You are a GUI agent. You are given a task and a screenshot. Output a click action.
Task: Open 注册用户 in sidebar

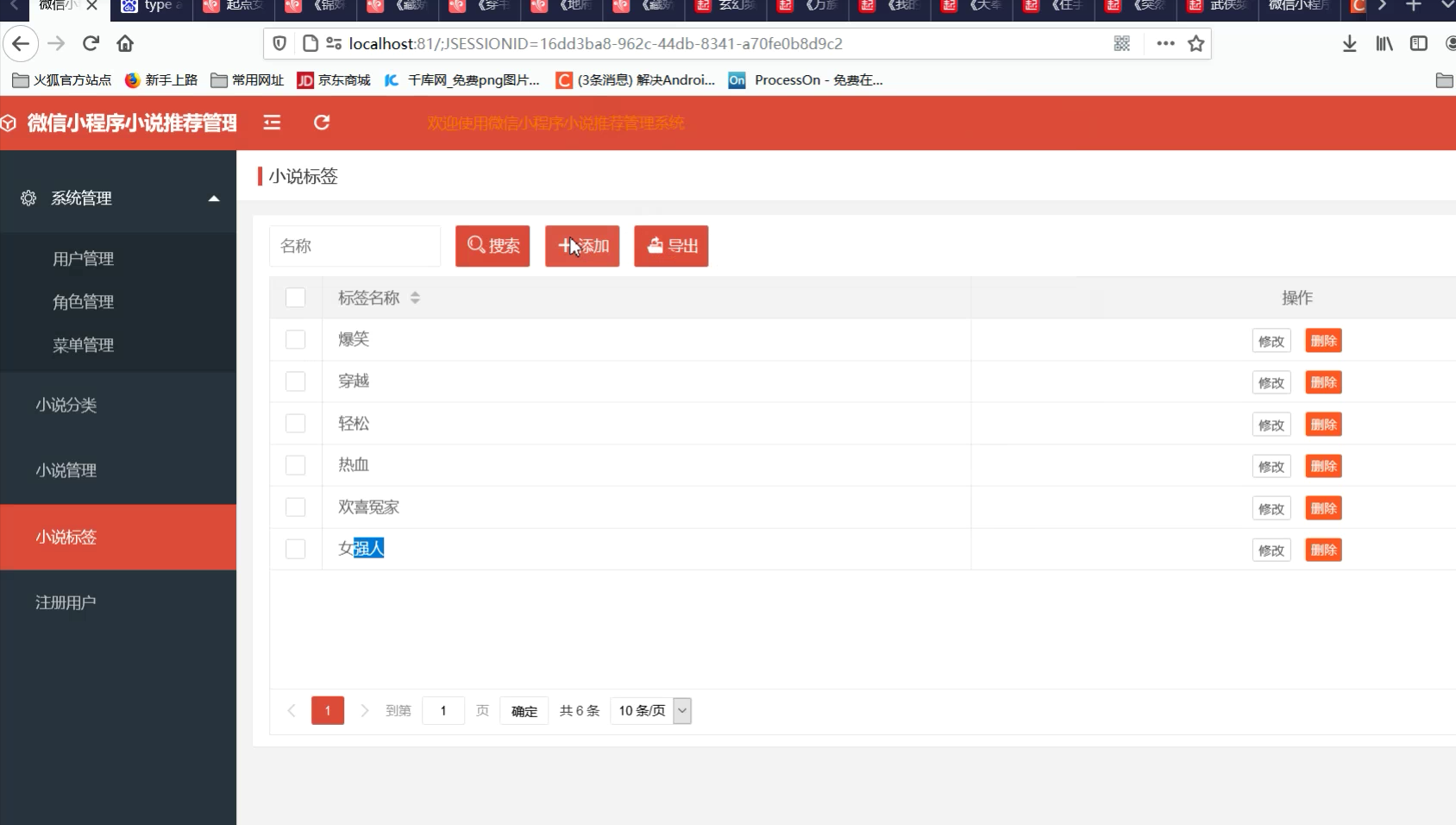click(66, 602)
